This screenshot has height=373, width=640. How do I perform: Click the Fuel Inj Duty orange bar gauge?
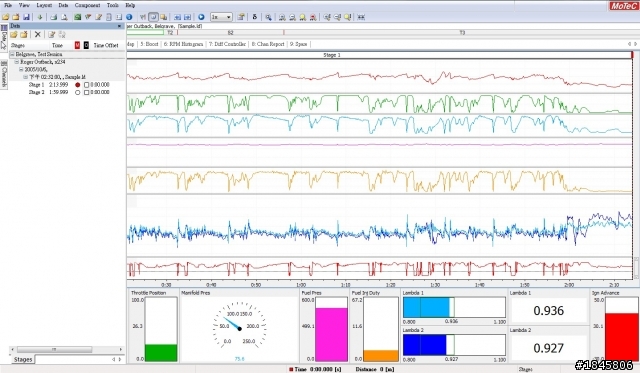pyautogui.click(x=380, y=329)
